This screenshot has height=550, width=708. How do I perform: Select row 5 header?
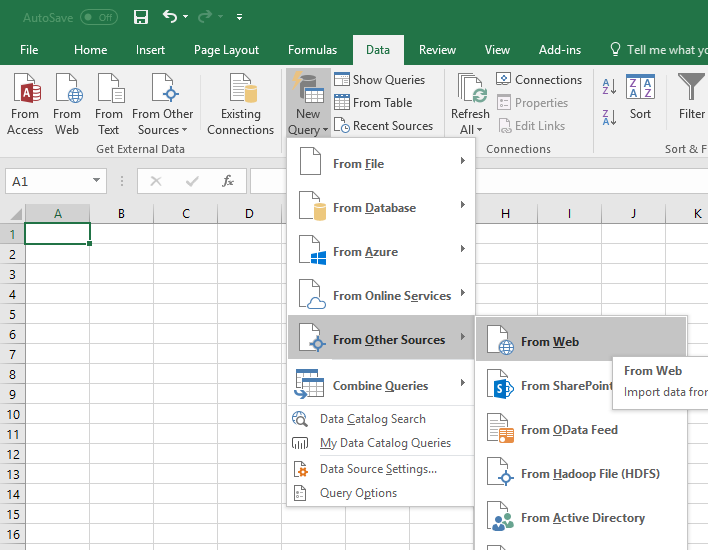(x=13, y=314)
